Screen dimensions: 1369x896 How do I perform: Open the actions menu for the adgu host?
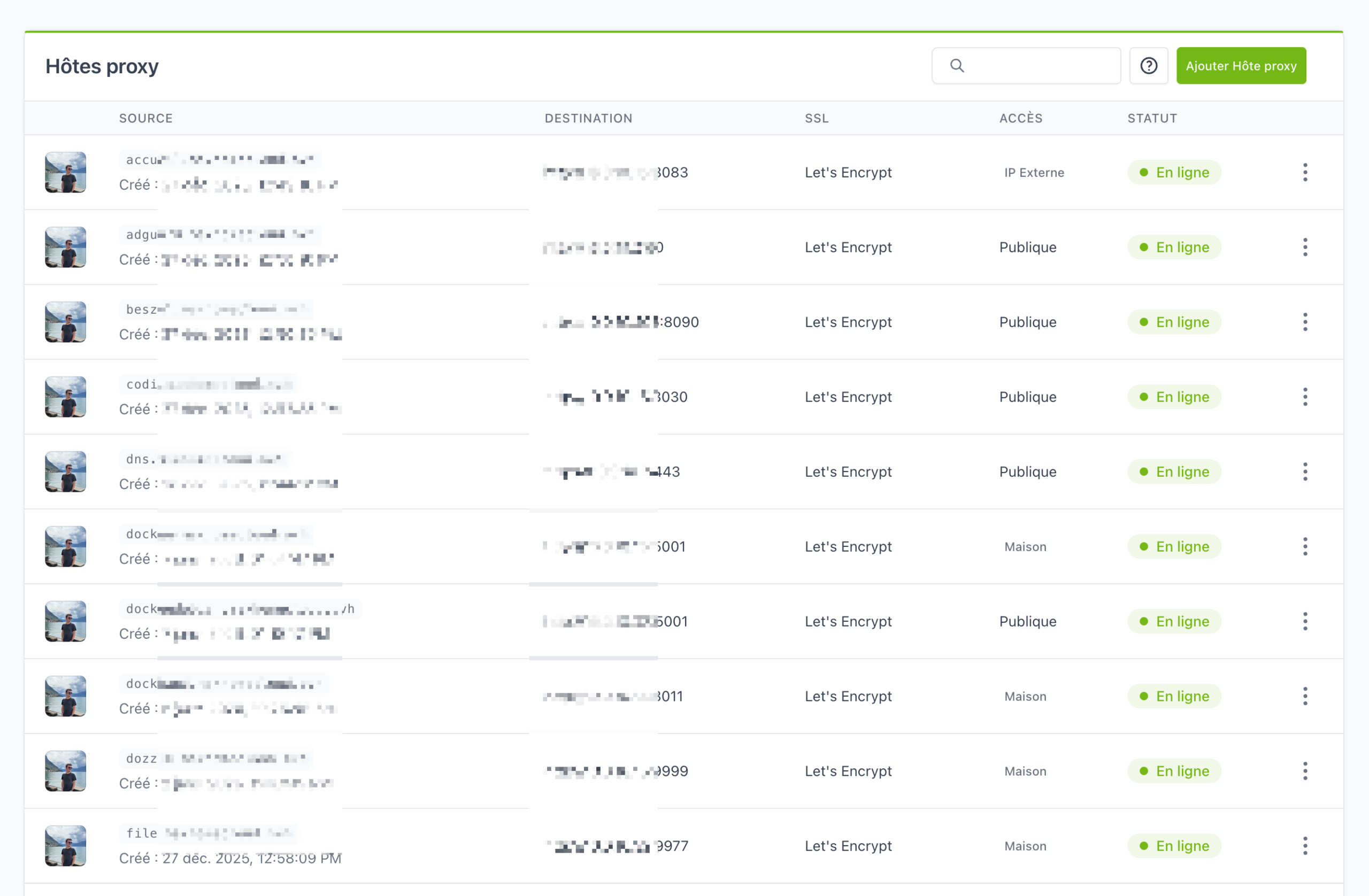tap(1305, 248)
